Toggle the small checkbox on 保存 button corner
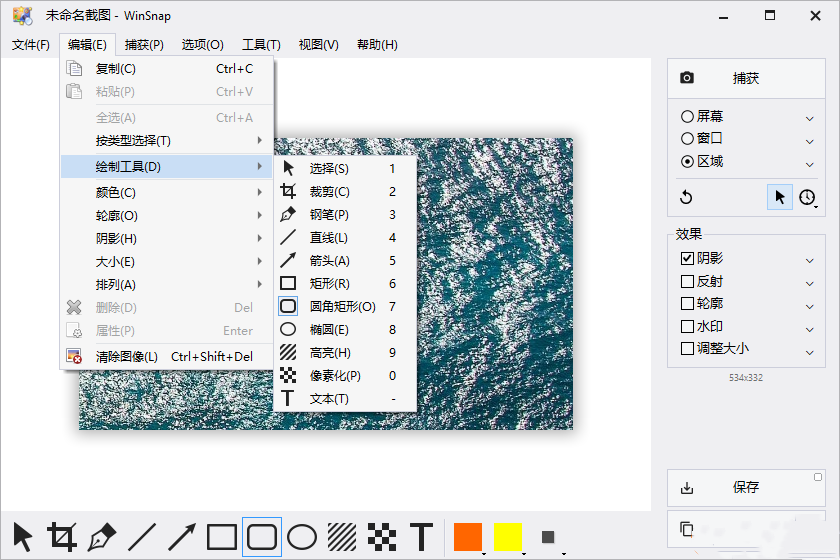Screen dimensions: 840x560 coord(818,477)
